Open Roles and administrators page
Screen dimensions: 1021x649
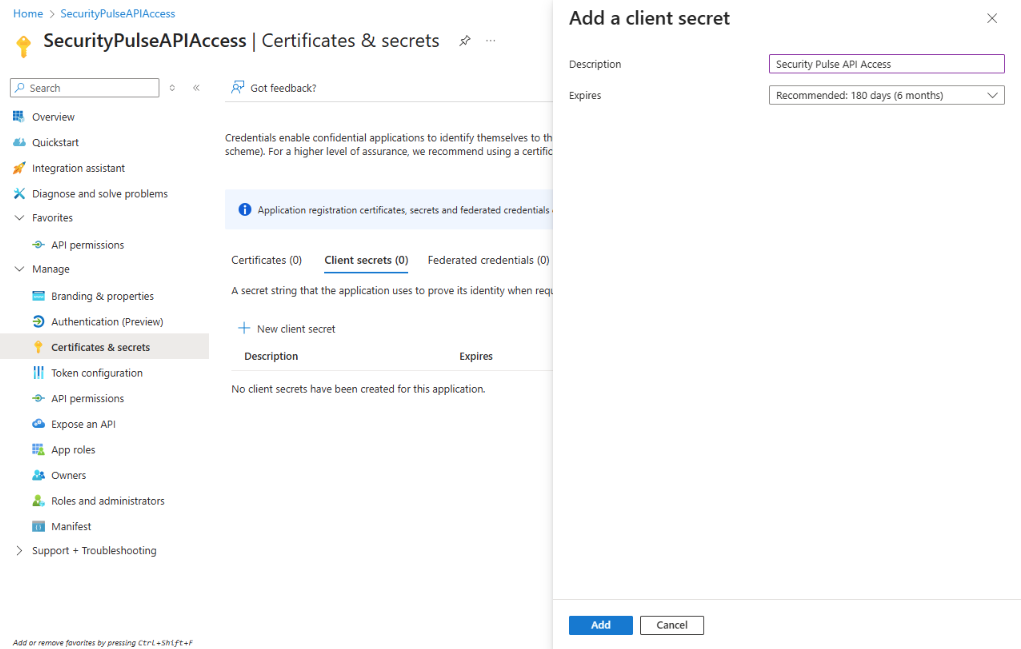point(107,501)
